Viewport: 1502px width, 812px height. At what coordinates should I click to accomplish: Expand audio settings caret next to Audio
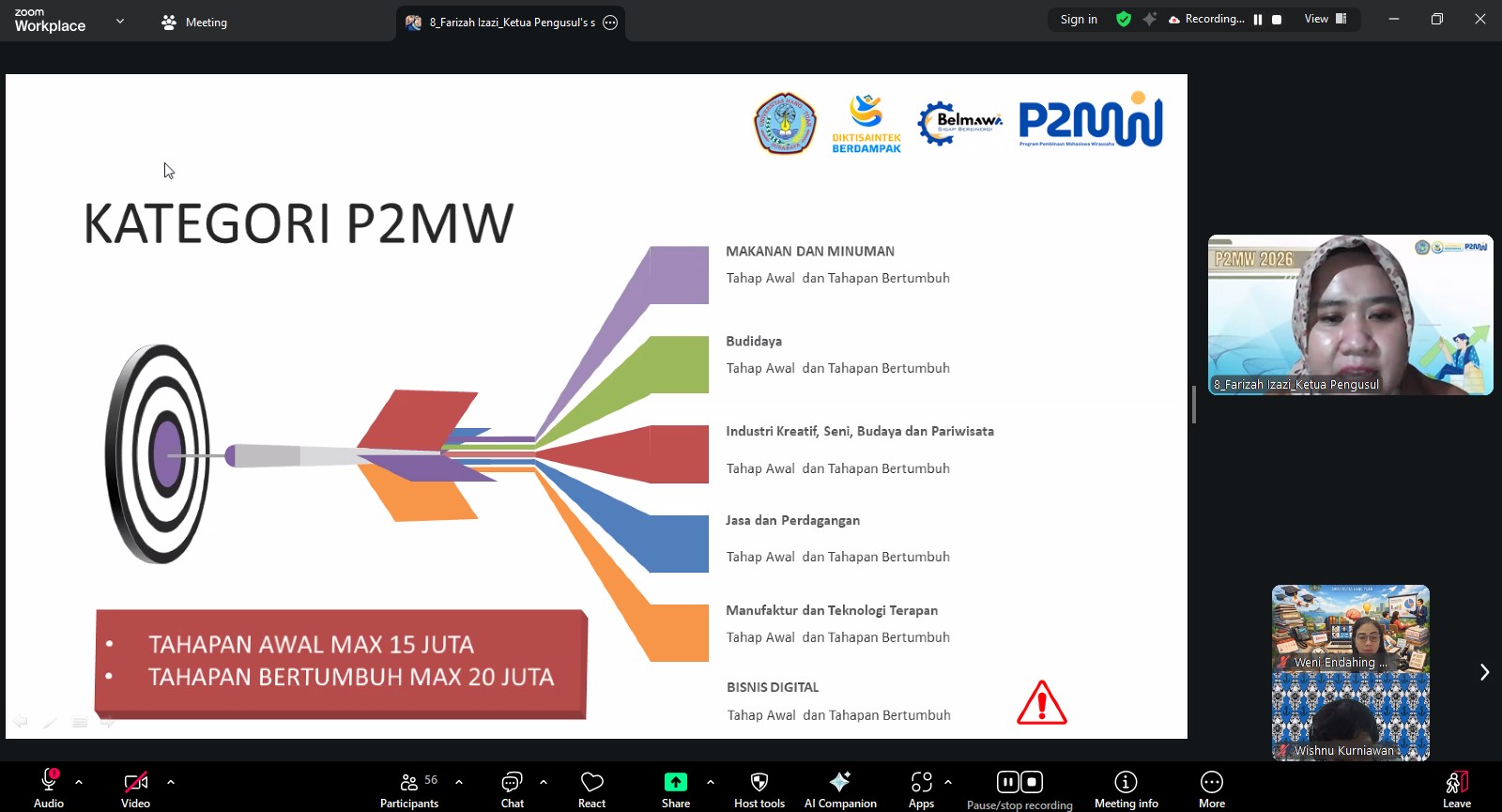pos(79,781)
